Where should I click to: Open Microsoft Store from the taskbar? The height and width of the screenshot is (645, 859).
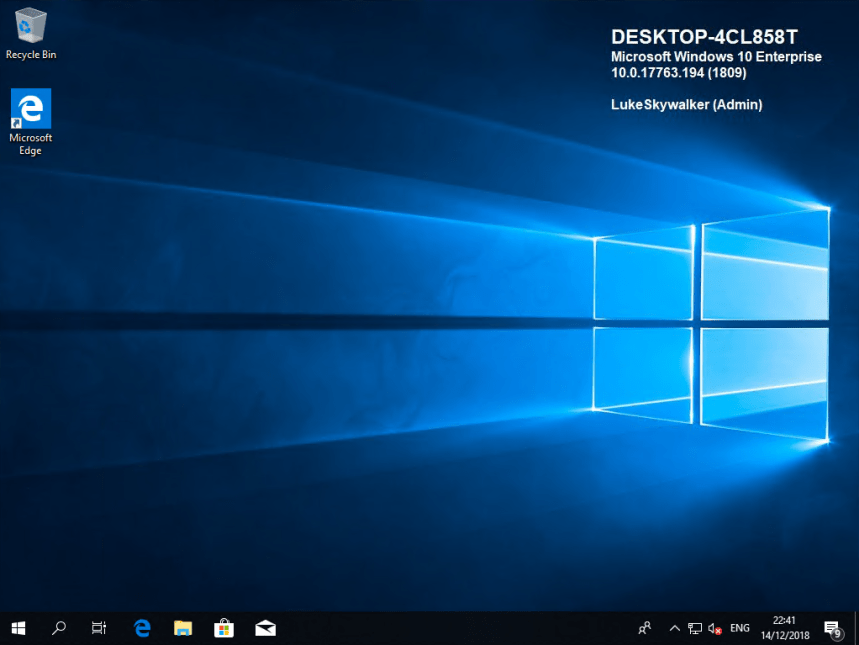pos(224,628)
